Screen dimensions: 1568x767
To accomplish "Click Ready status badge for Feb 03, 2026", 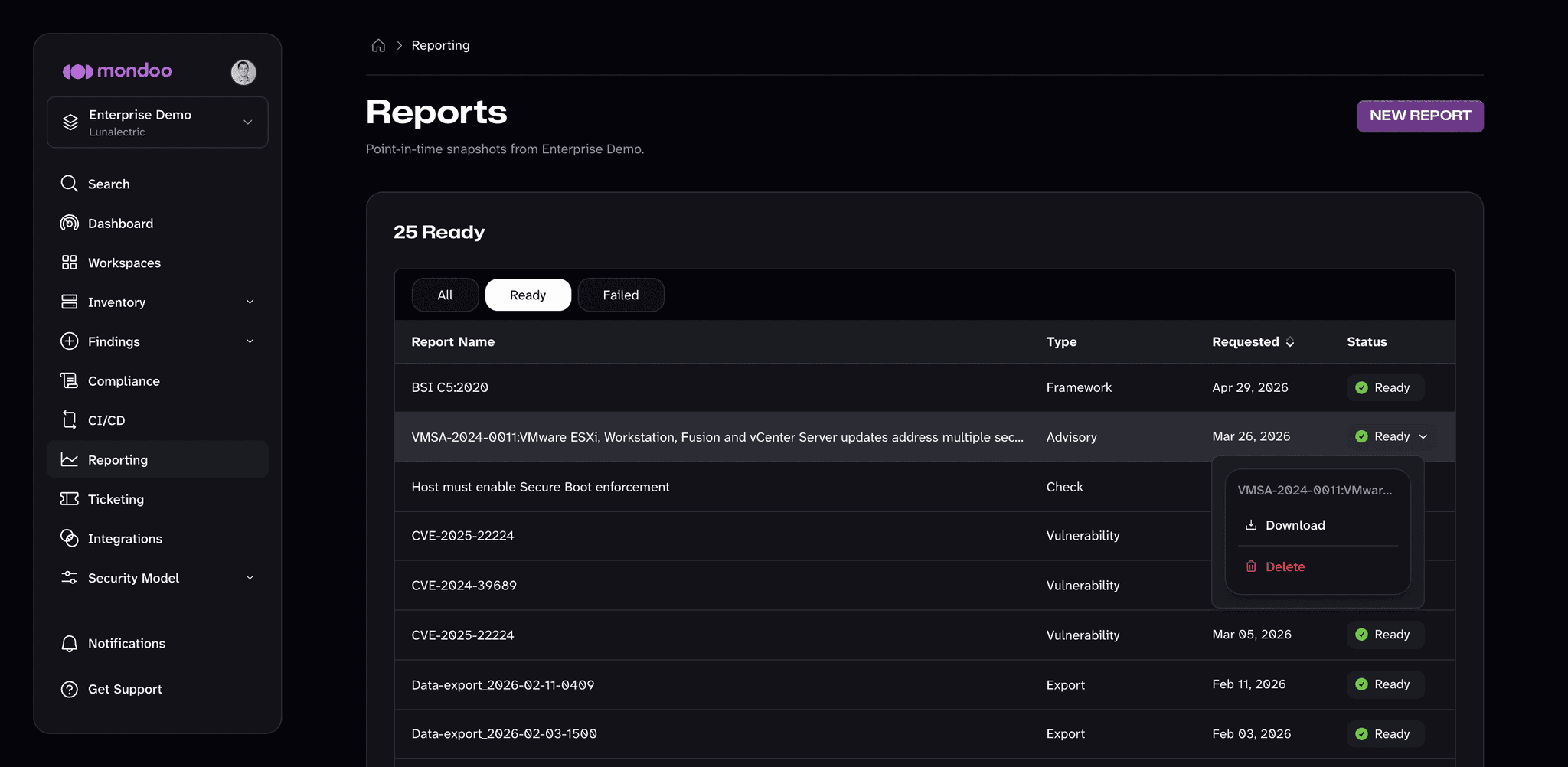I will tap(1385, 734).
